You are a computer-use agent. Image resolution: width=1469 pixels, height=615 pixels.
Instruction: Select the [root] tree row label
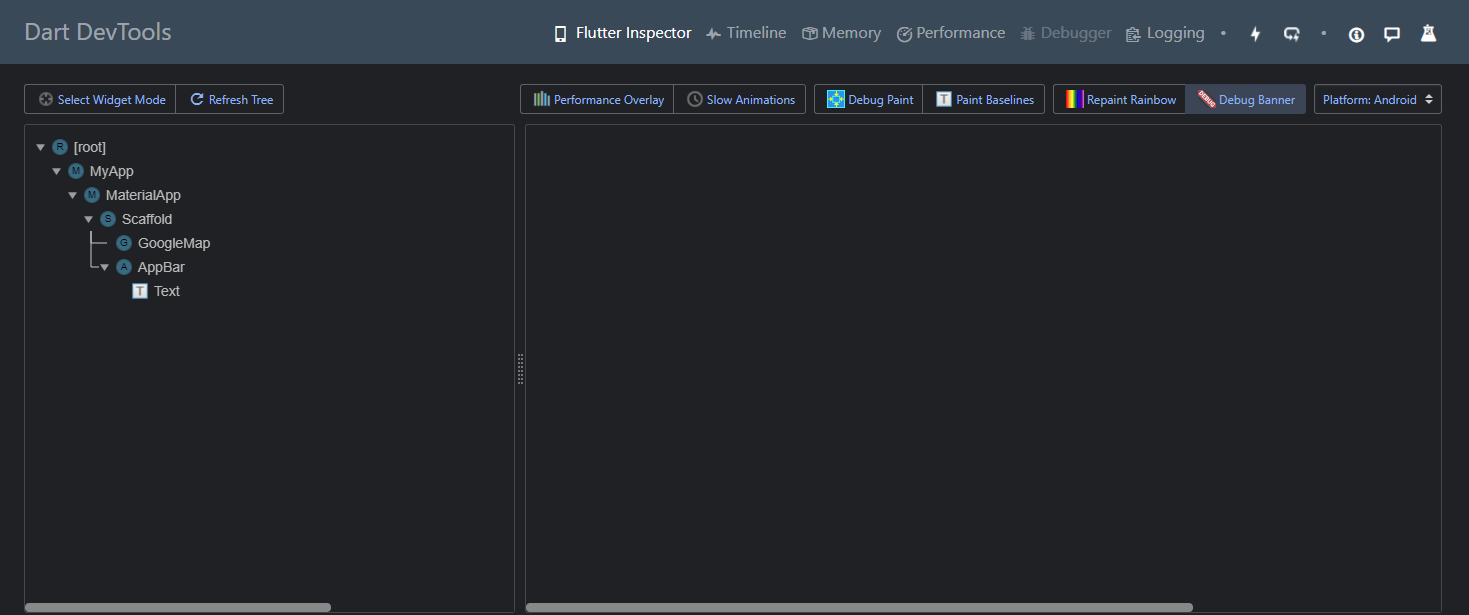pos(90,147)
